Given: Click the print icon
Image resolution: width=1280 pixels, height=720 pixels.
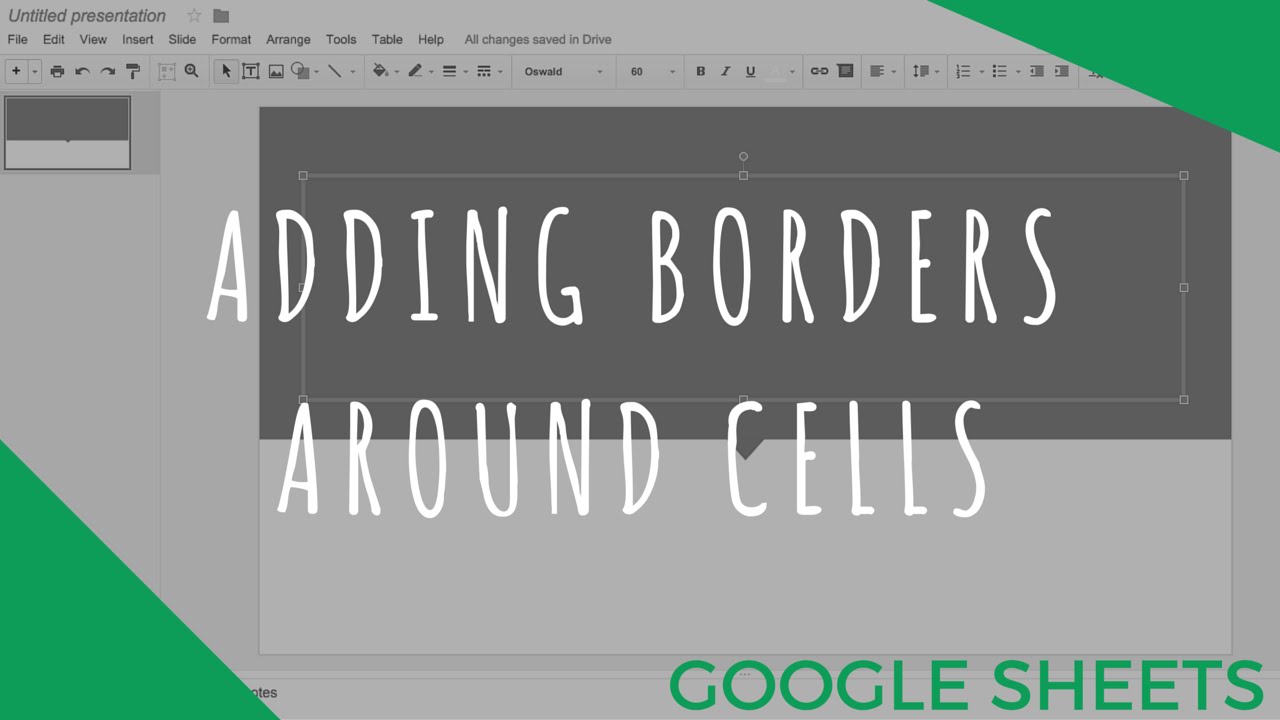Looking at the screenshot, I should pyautogui.click(x=57, y=71).
